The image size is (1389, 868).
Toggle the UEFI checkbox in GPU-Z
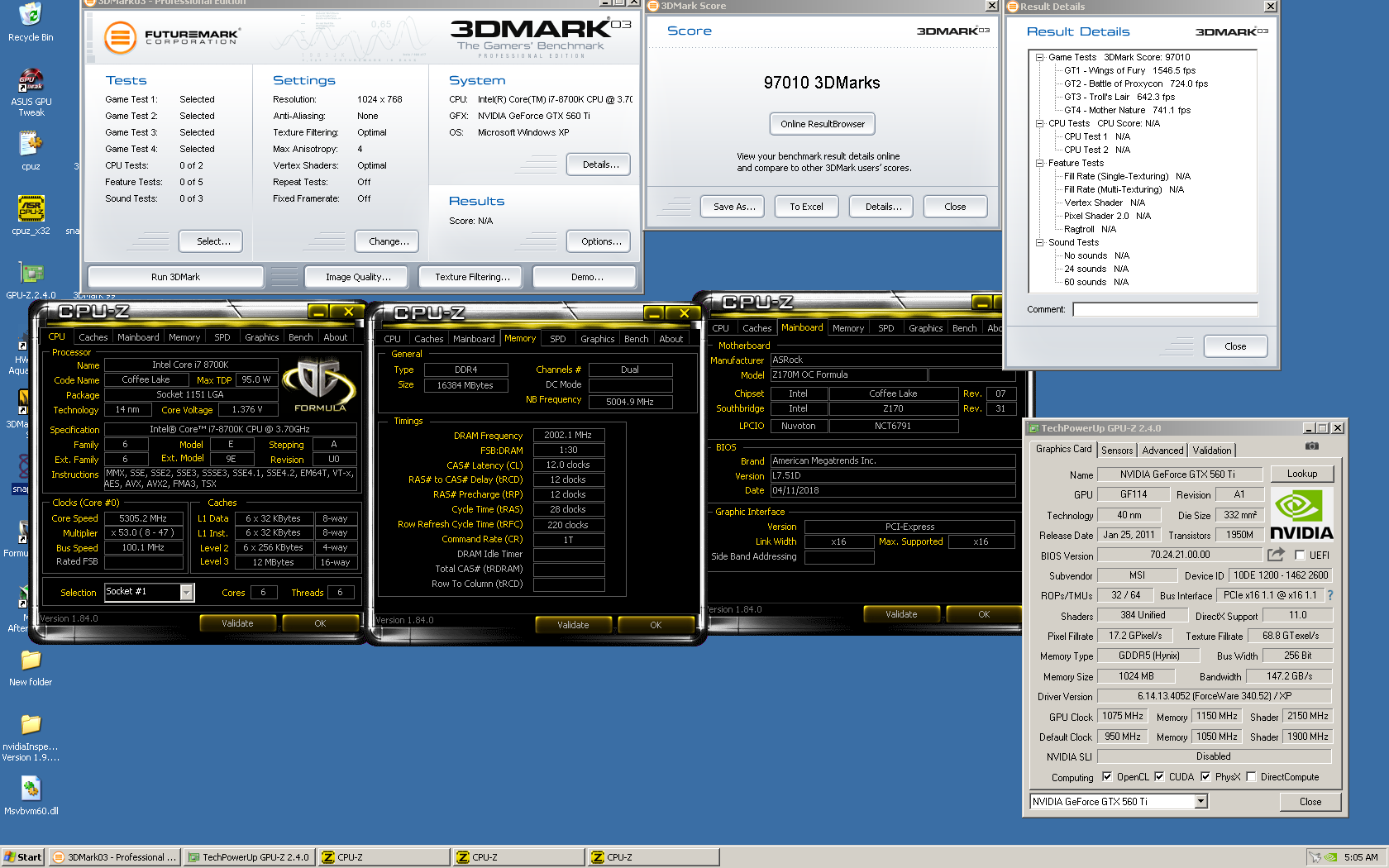coord(1300,556)
